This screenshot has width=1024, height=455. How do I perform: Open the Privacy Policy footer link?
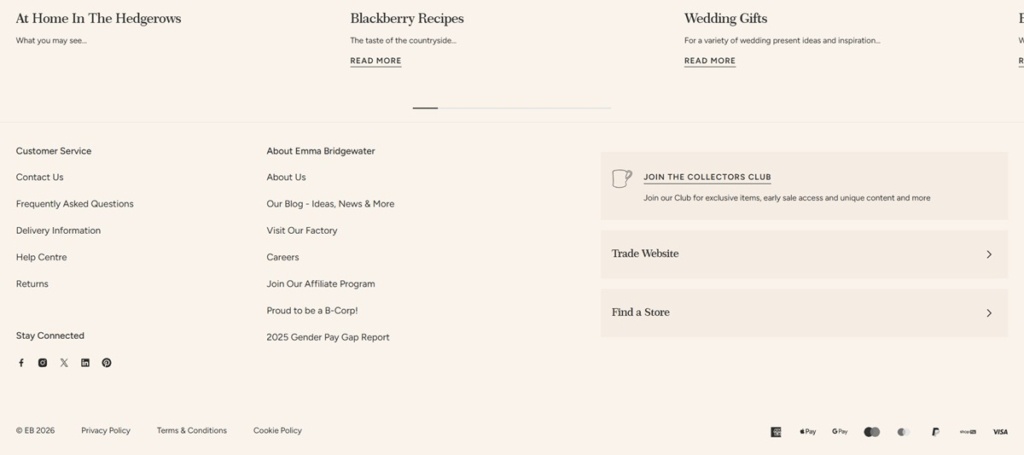click(106, 430)
